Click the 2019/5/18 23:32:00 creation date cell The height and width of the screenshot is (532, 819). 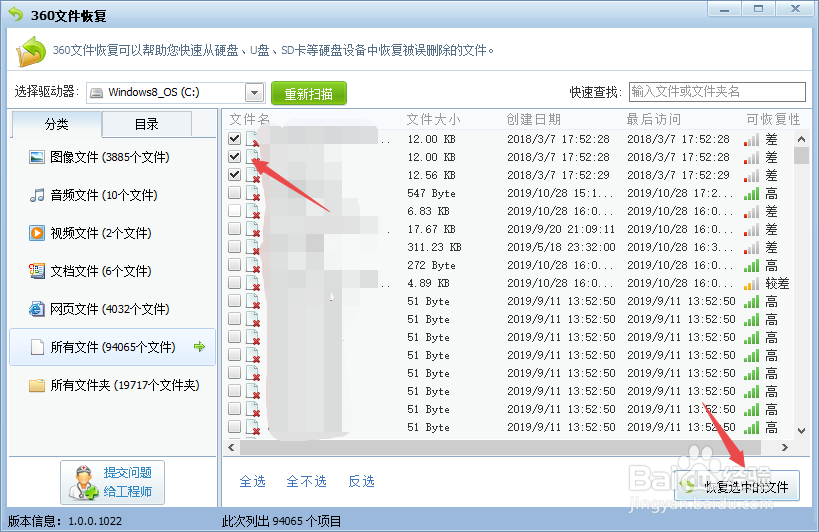561,247
